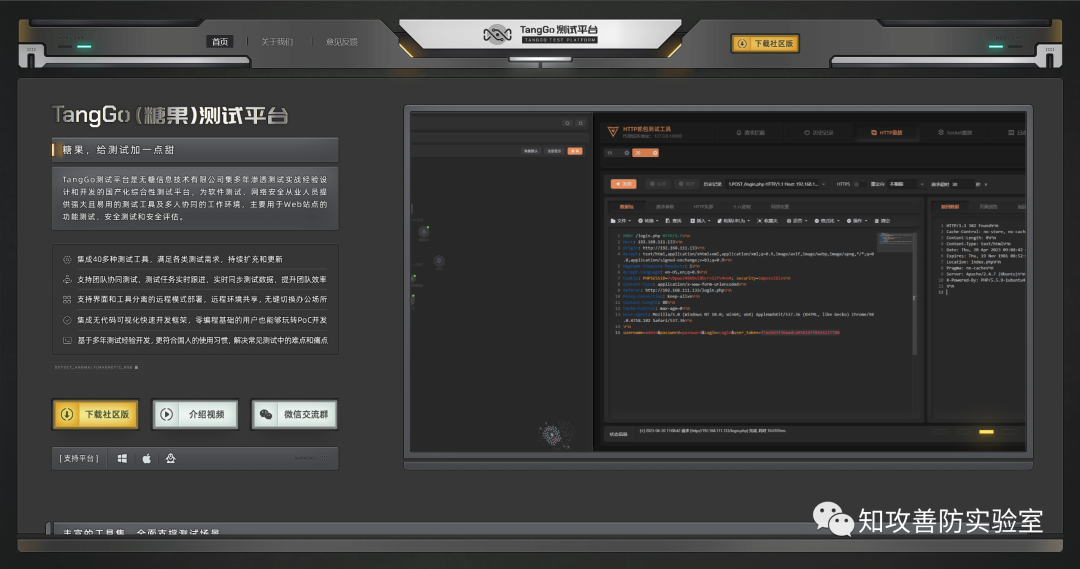Open the large app preview screenshot

click(x=718, y=282)
